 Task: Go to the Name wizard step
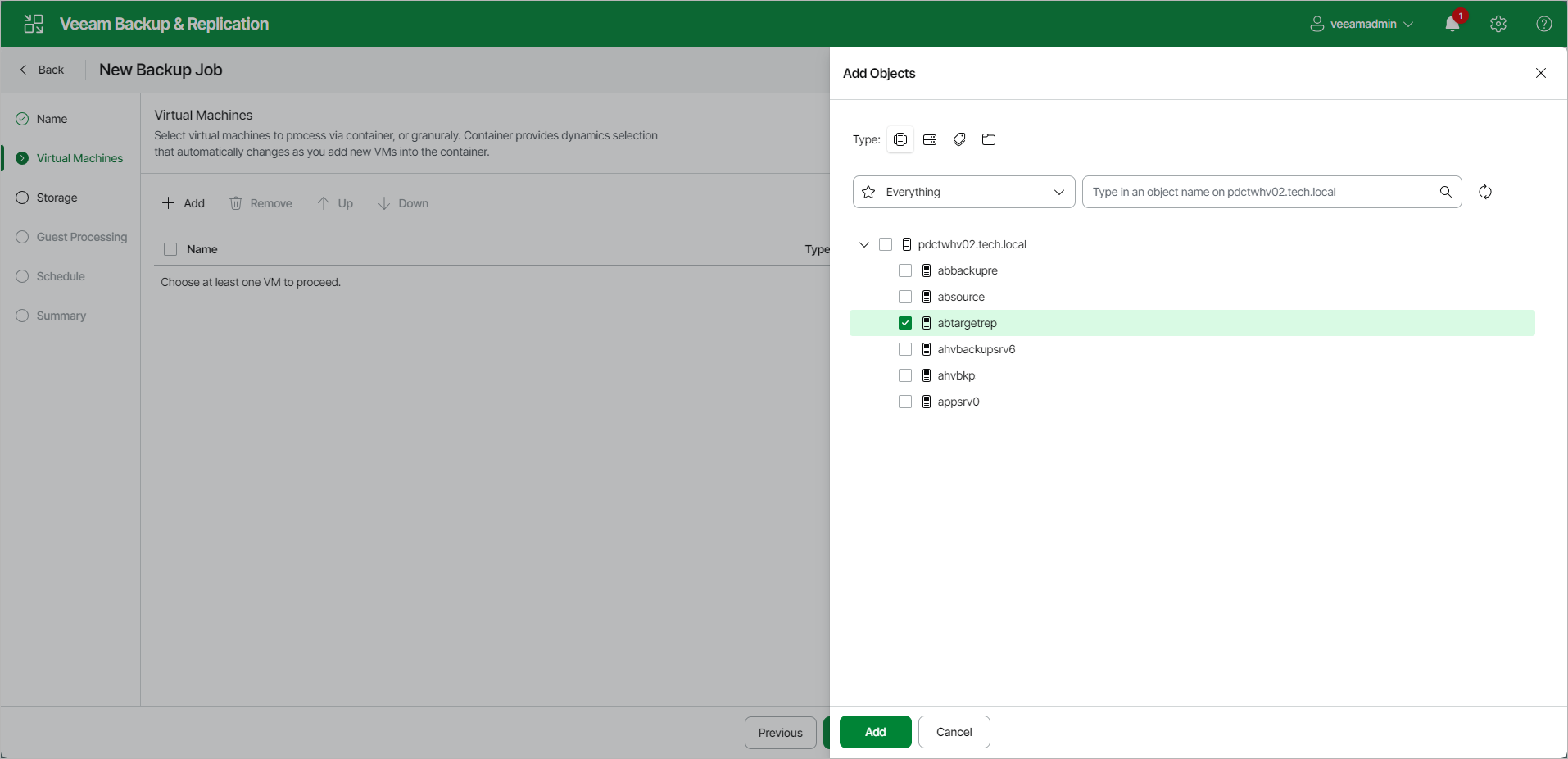click(52, 119)
